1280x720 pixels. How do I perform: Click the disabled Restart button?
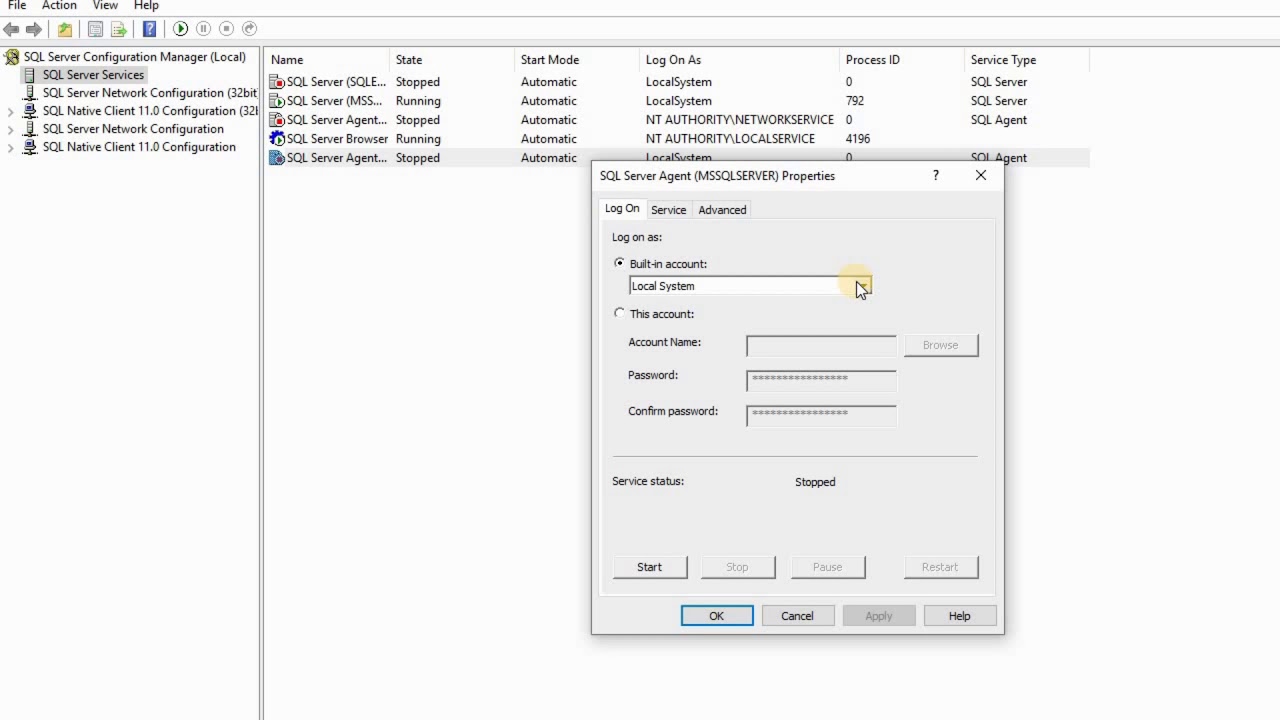940,567
